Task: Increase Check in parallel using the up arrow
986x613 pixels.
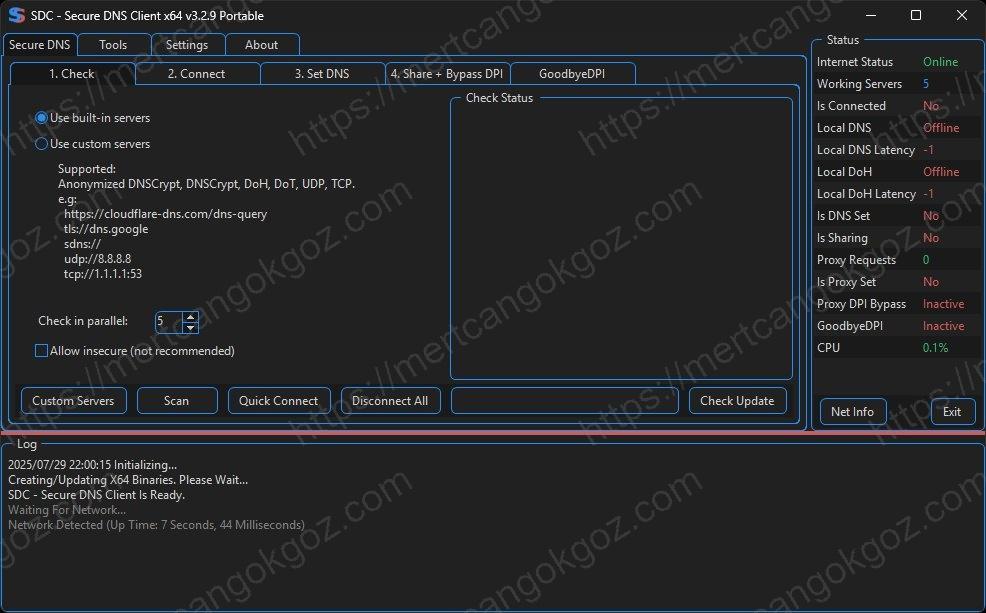Action: coord(188,317)
